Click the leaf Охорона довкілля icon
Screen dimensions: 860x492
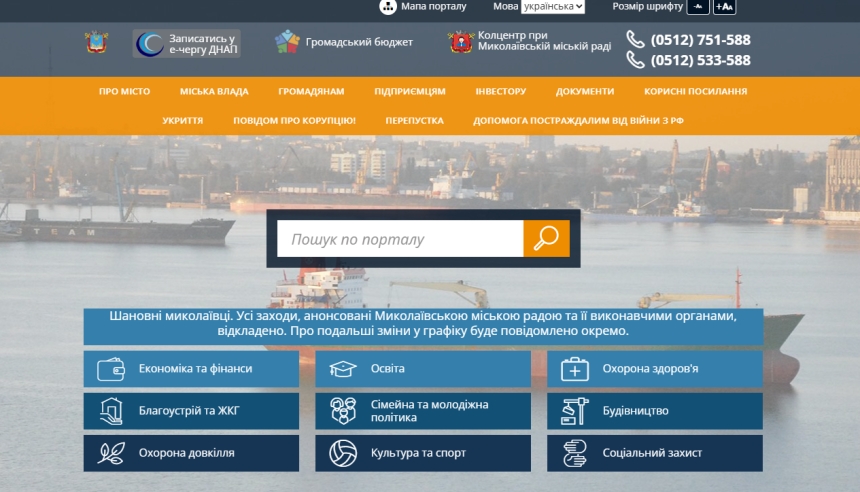click(x=110, y=453)
